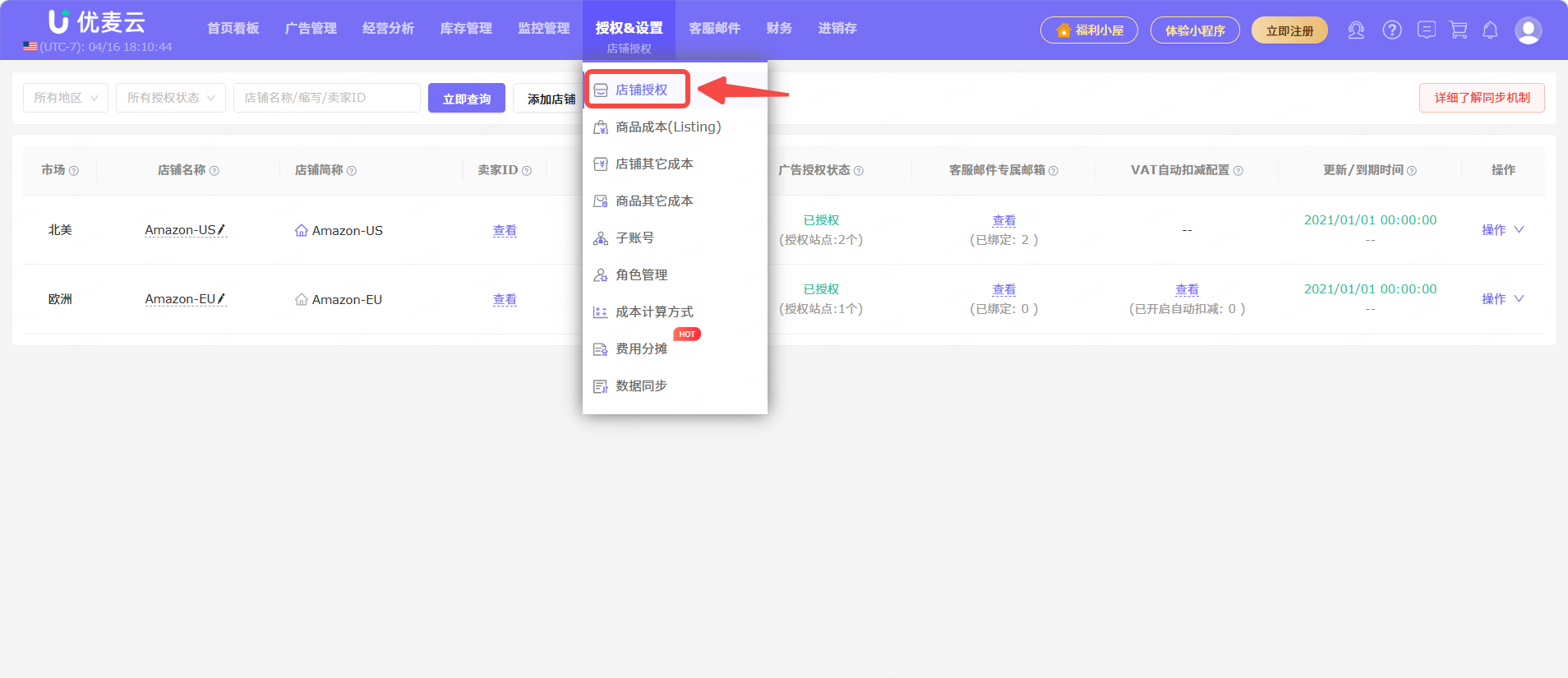View seller ID 查看 link for Amazon-EU
1568x678 pixels.
[505, 300]
